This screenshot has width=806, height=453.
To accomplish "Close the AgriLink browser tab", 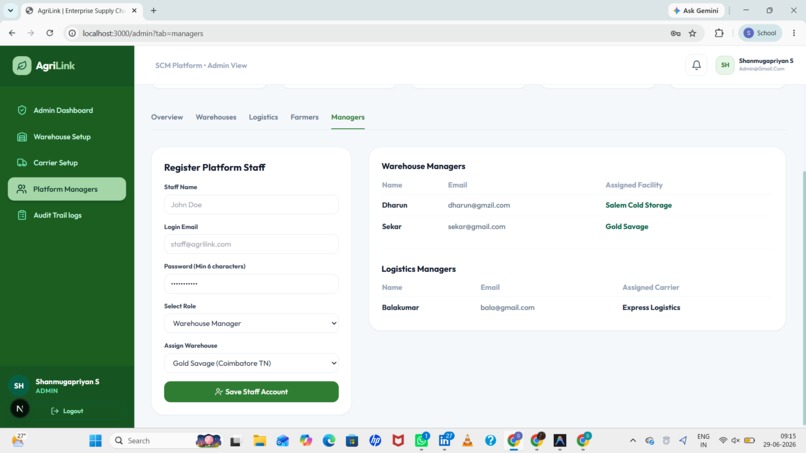I will click(134, 10).
